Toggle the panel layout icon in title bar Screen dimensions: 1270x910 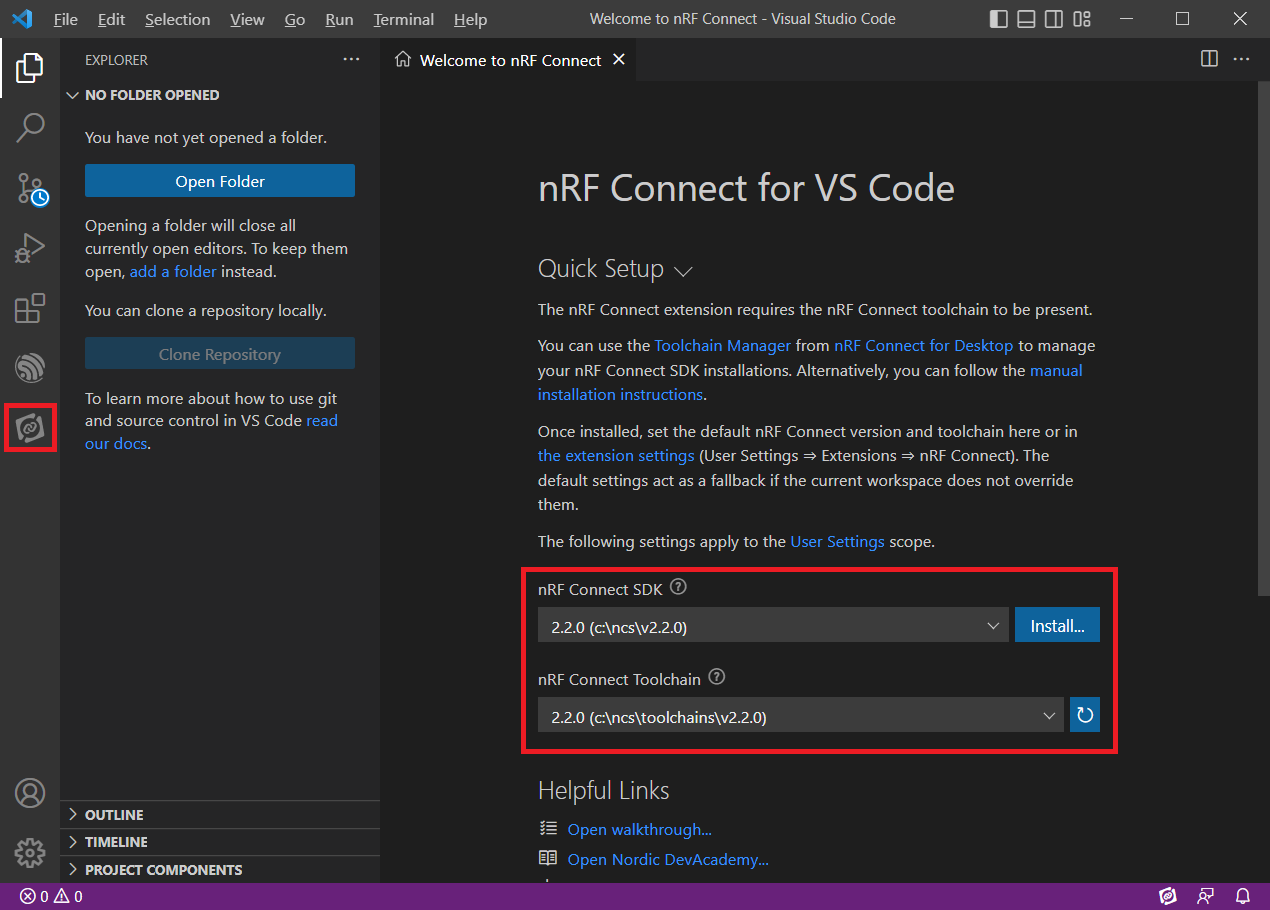pyautogui.click(x=1026, y=19)
